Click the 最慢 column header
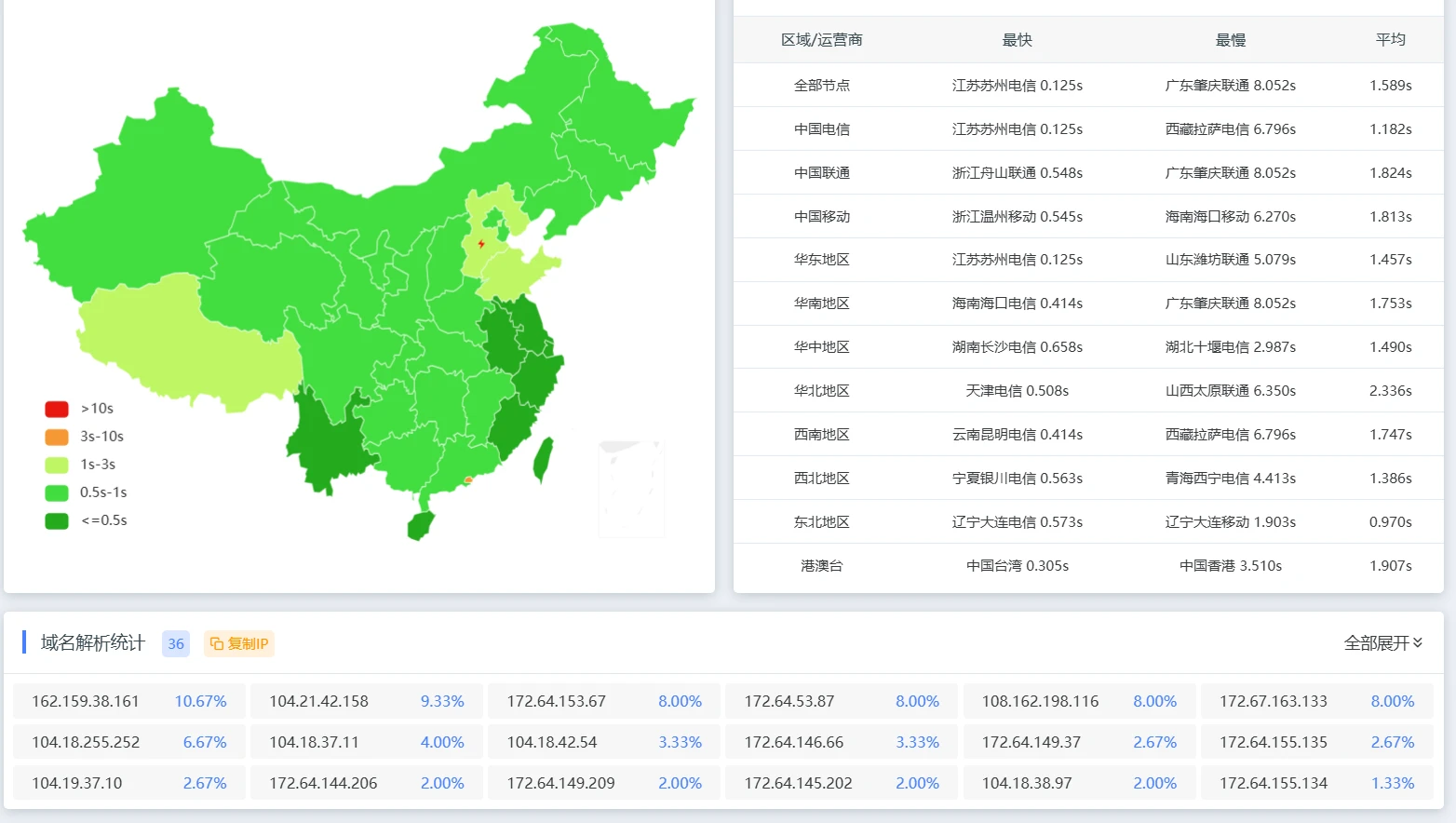 click(1231, 40)
